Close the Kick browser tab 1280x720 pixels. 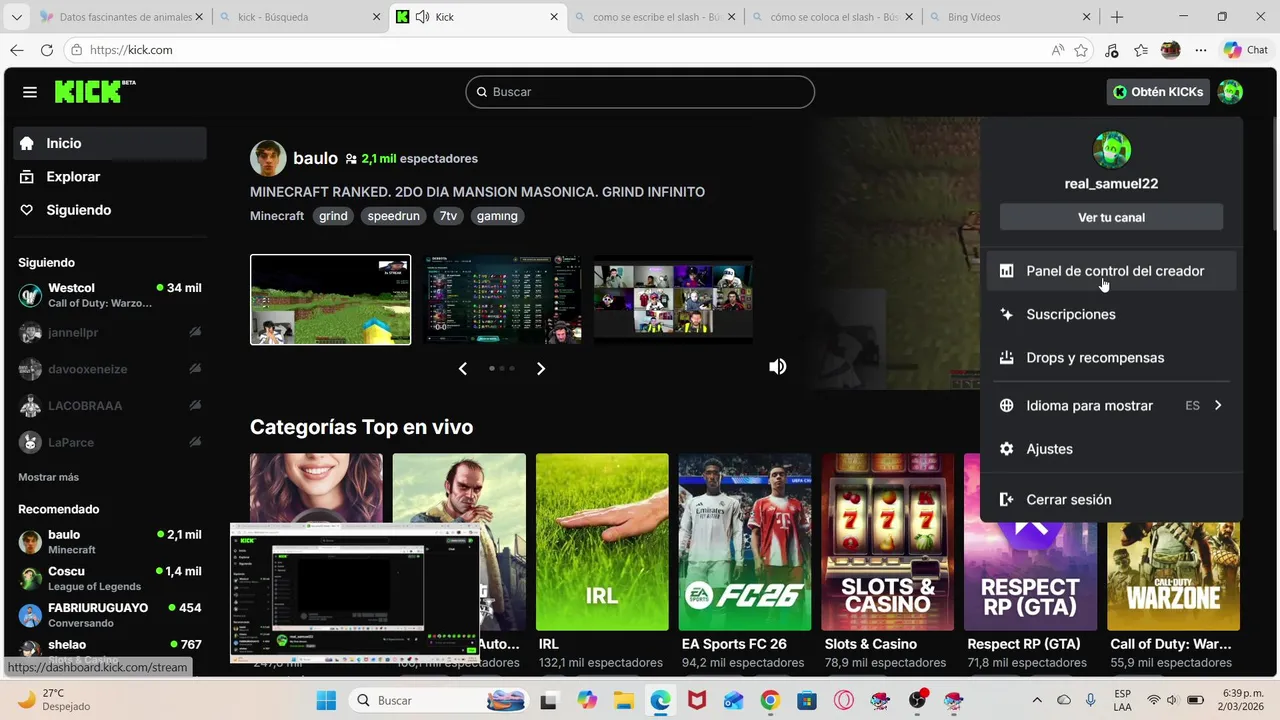point(555,17)
